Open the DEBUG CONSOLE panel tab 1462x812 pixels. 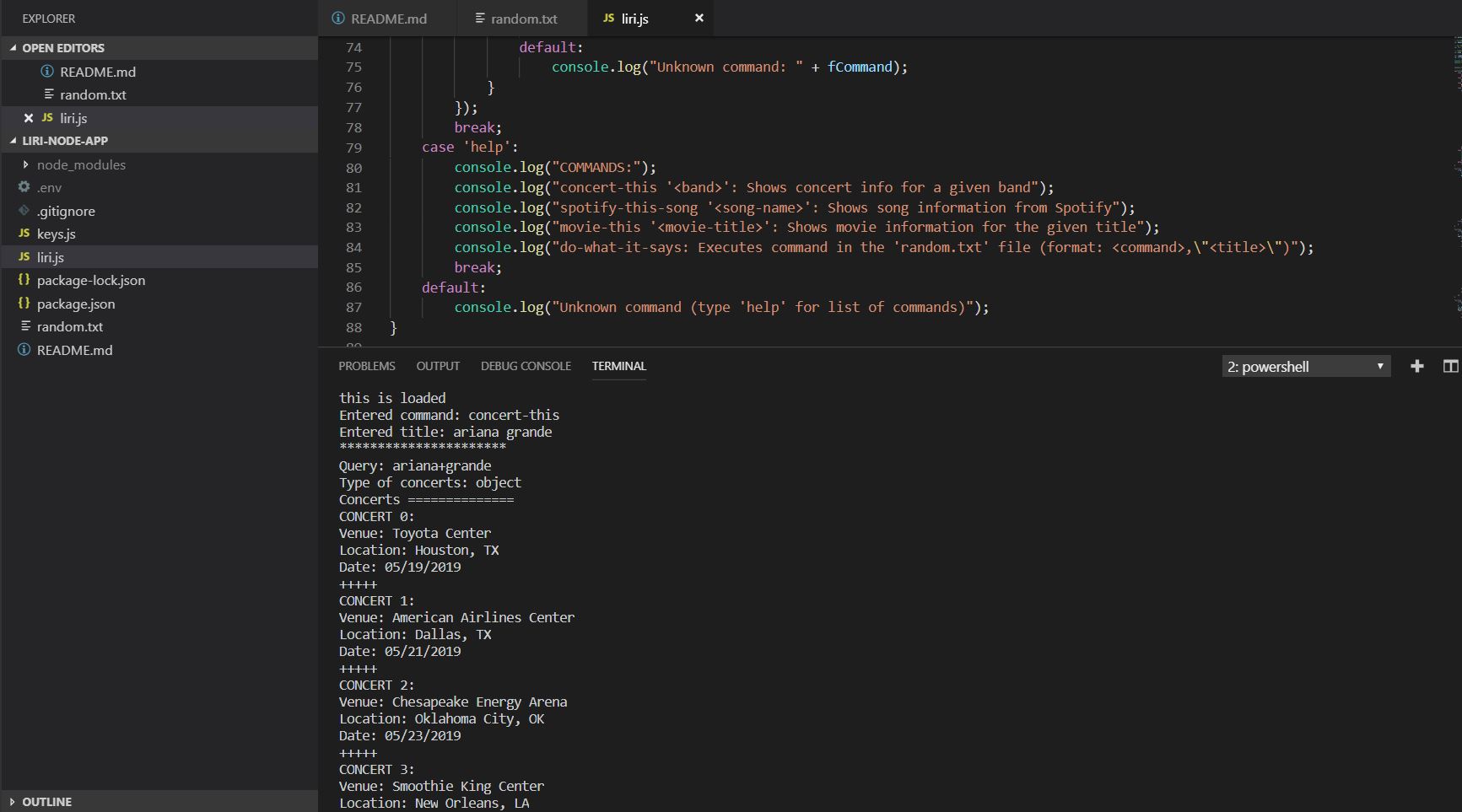(526, 366)
